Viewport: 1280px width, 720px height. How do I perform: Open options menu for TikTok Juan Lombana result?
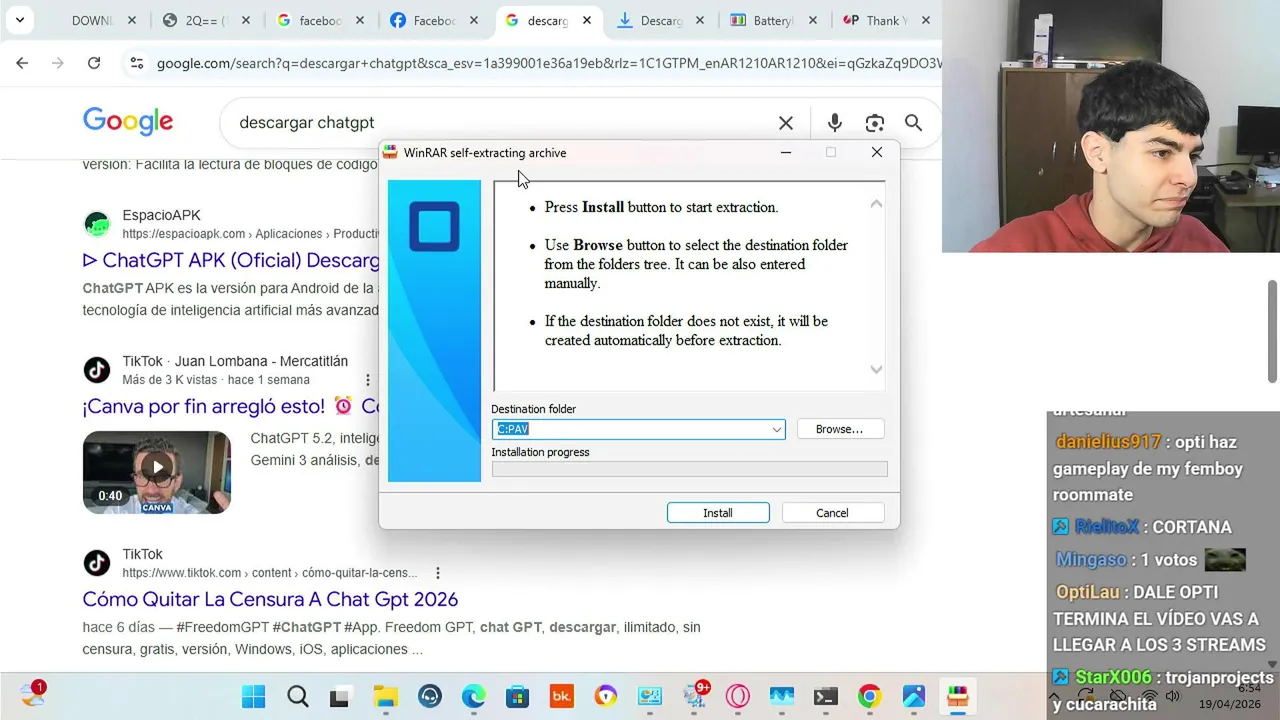(x=368, y=380)
